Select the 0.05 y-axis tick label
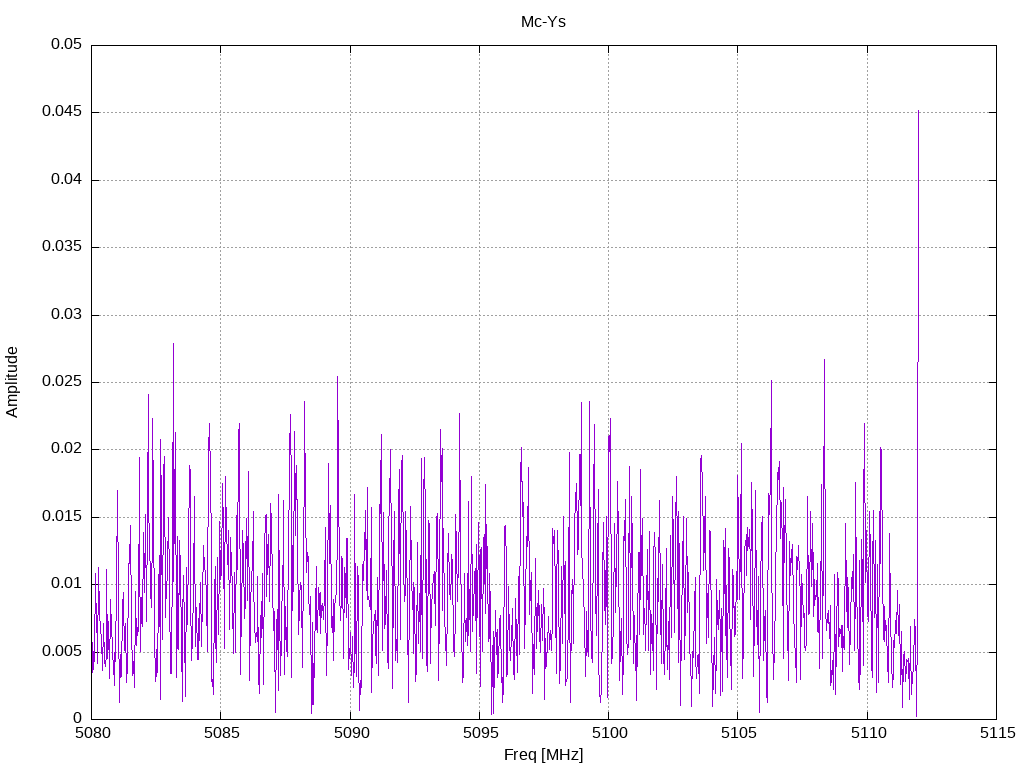The height and width of the screenshot is (768, 1024). [x=66, y=45]
